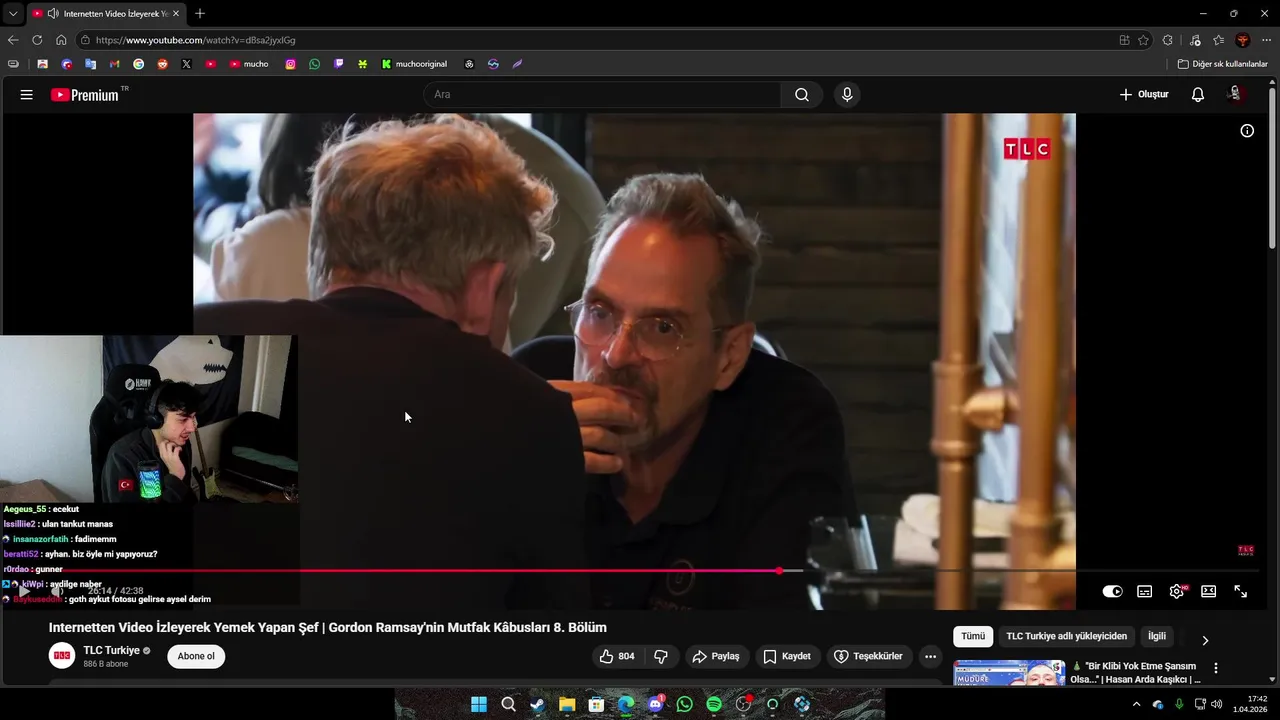Open Diğer sık kullanılanlar folder

click(x=1222, y=64)
